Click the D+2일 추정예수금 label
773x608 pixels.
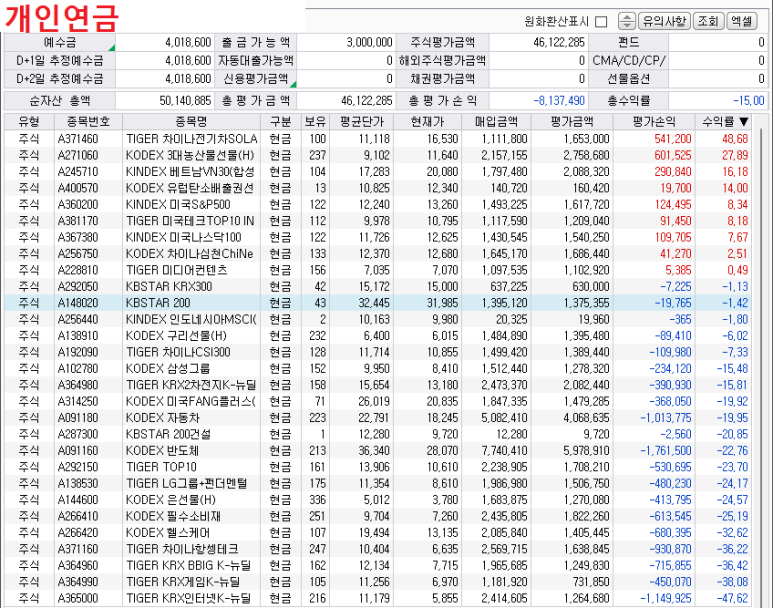pos(60,79)
